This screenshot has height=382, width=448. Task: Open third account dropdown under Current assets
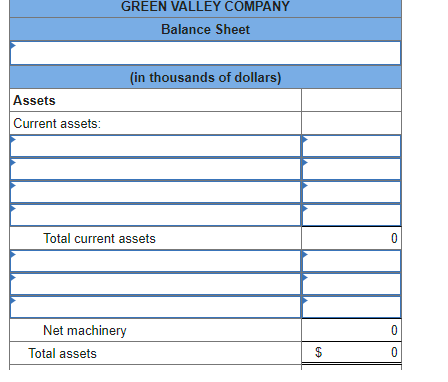[155, 192]
